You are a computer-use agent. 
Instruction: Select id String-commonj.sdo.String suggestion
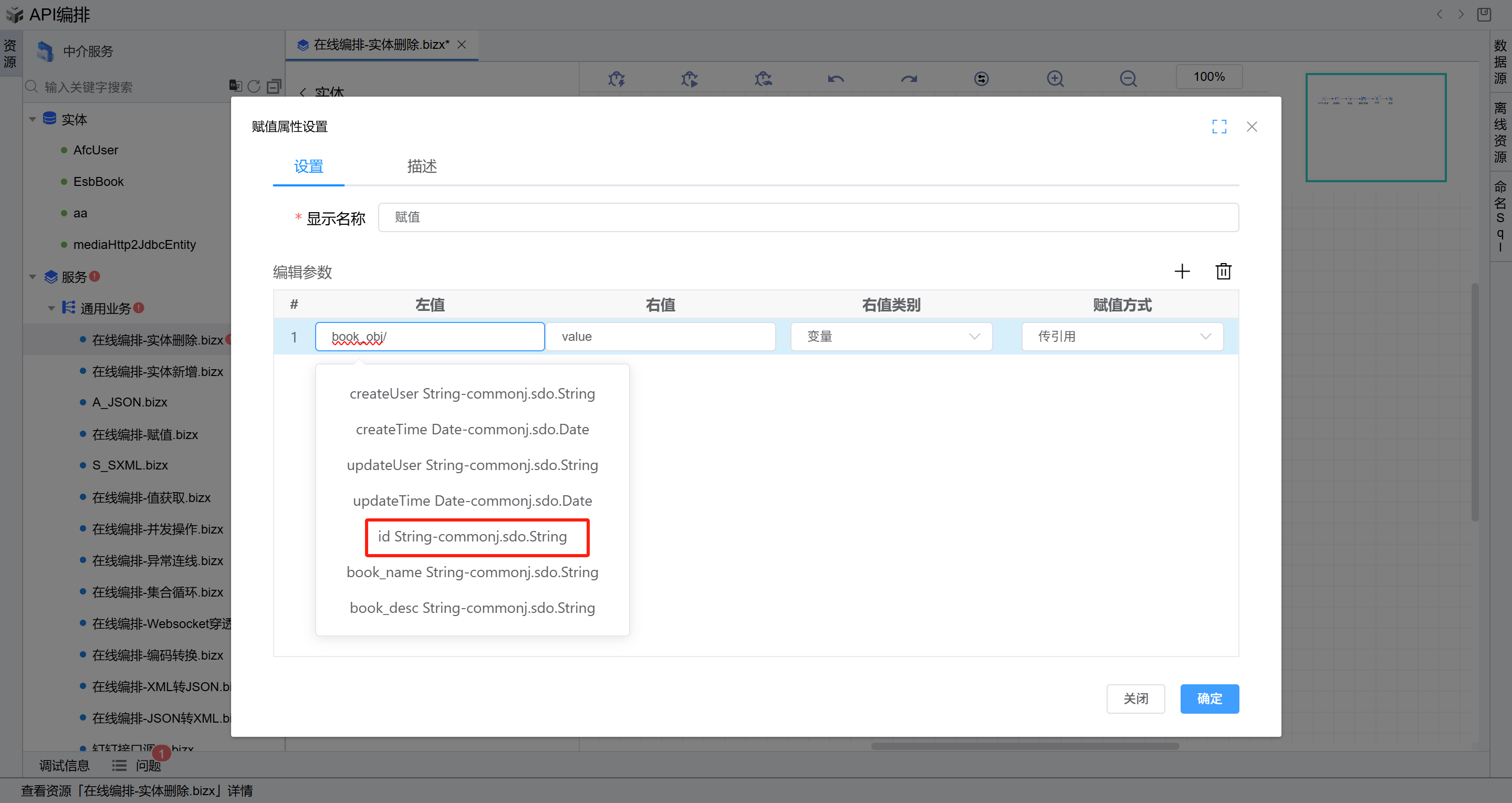click(472, 537)
